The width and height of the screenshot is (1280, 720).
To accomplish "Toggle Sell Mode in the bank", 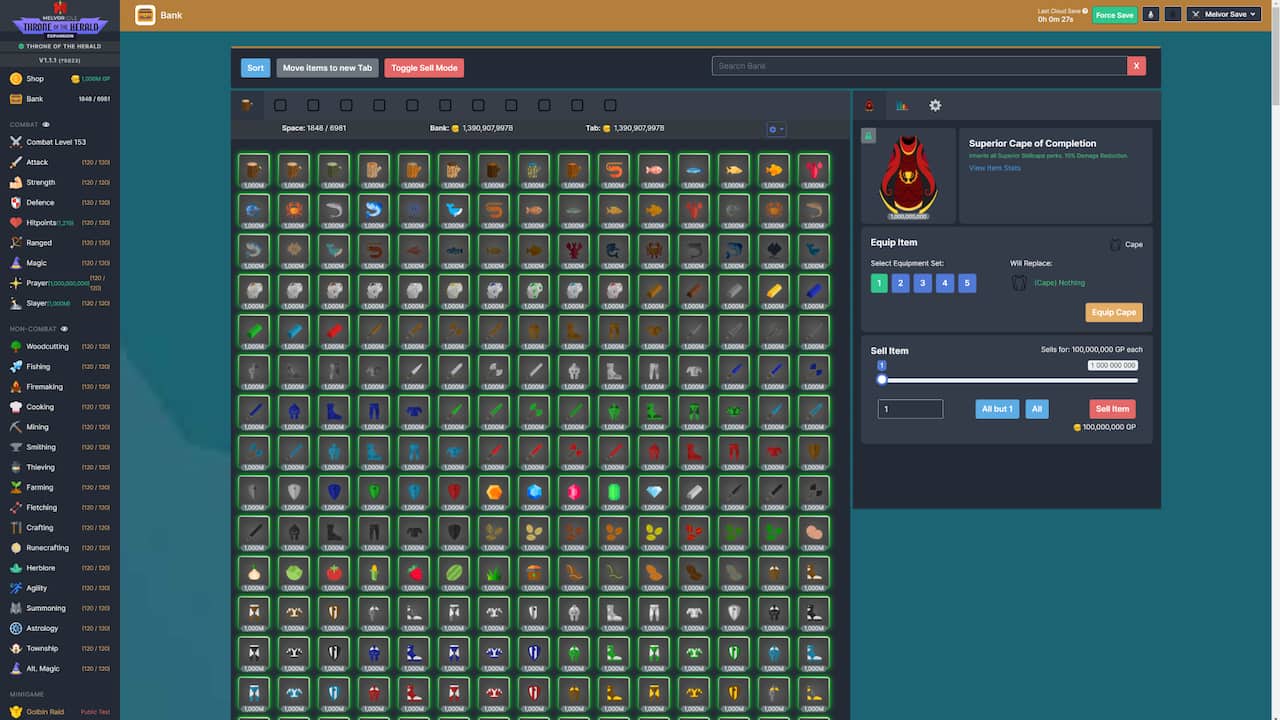I will (x=424, y=68).
